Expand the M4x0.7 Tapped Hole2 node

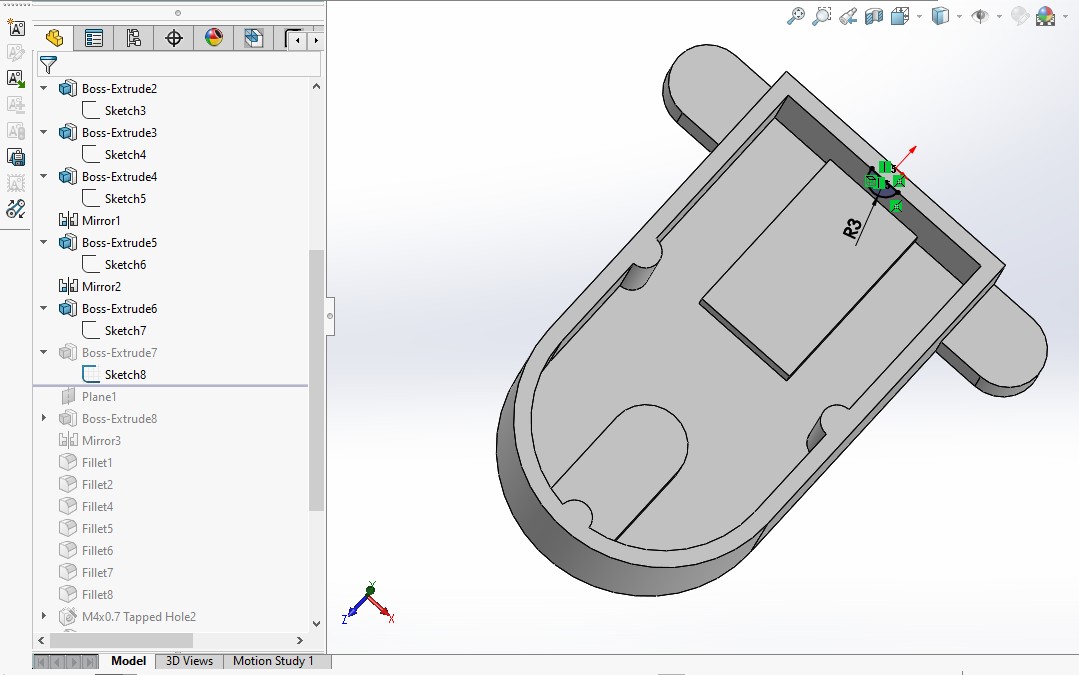[44, 617]
